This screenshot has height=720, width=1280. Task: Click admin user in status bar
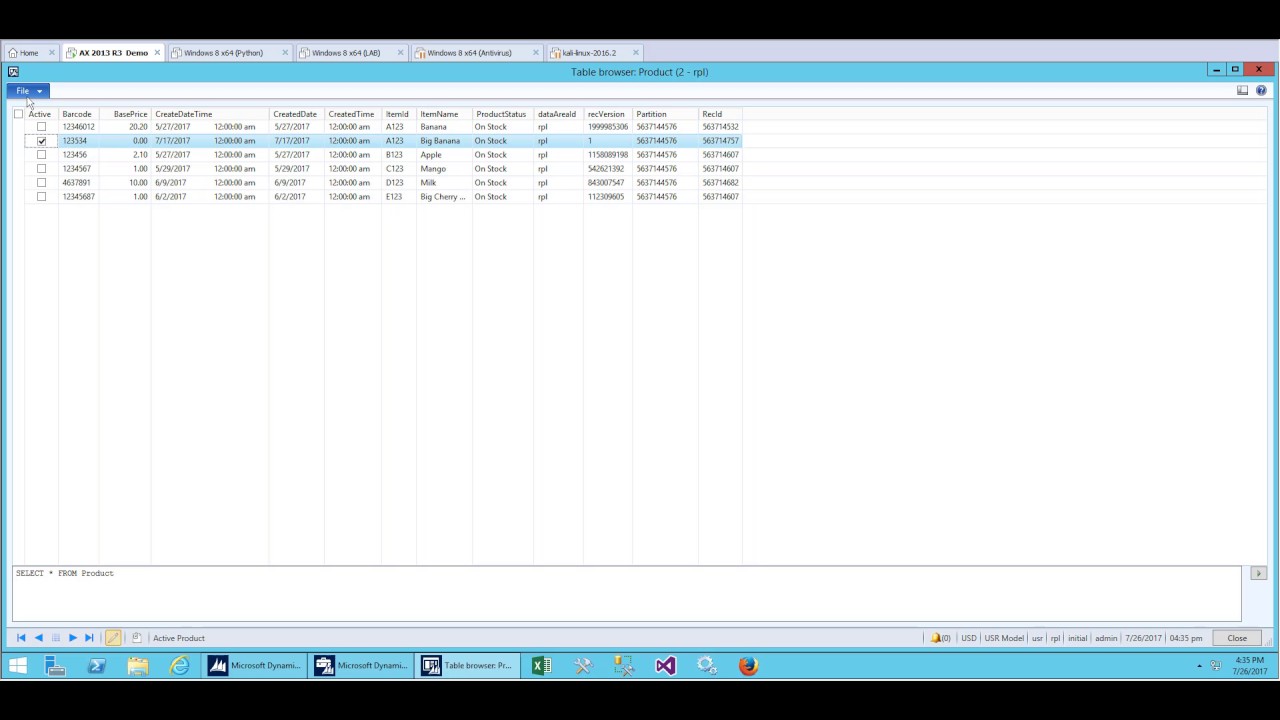(x=1106, y=638)
